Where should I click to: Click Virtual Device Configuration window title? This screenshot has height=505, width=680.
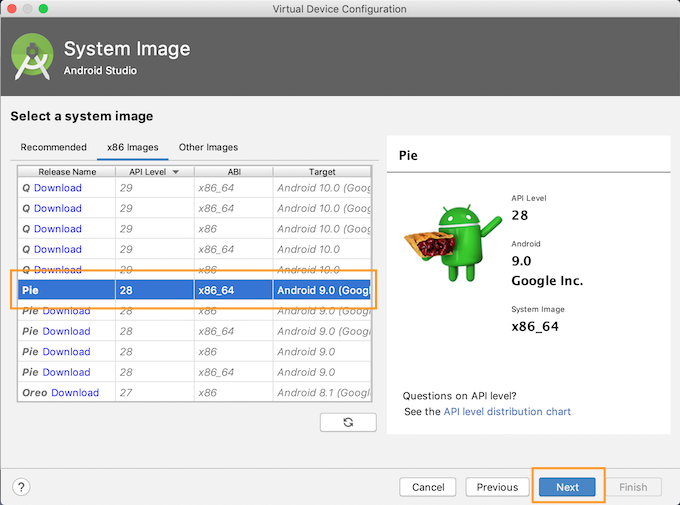point(340,9)
